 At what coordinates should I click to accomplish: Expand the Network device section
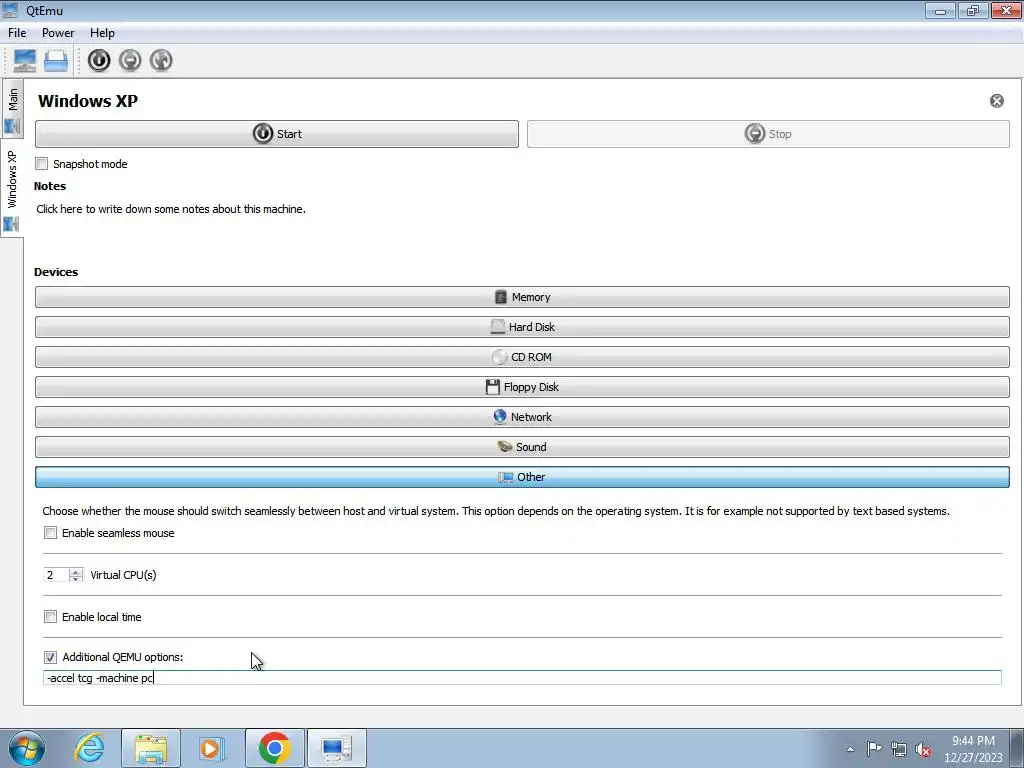click(x=522, y=417)
